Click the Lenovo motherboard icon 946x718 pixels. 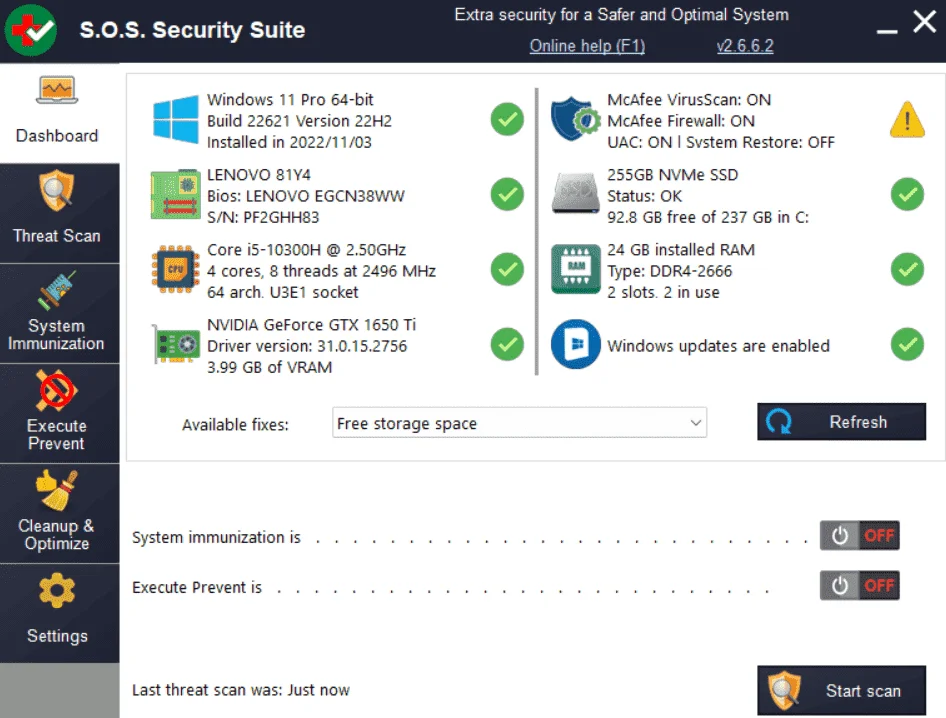point(175,194)
